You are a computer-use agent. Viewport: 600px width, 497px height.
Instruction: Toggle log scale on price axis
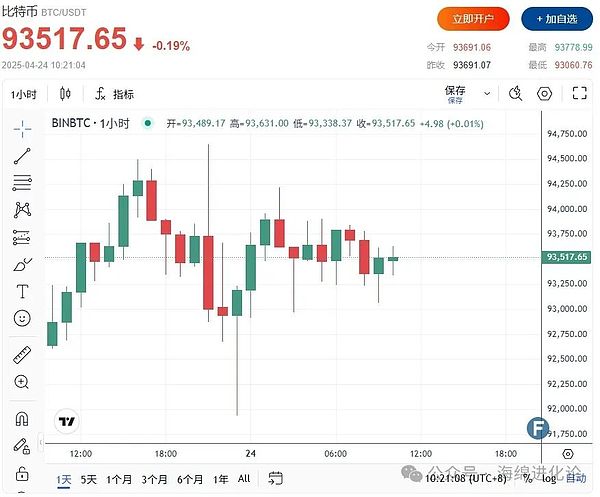tap(548, 478)
